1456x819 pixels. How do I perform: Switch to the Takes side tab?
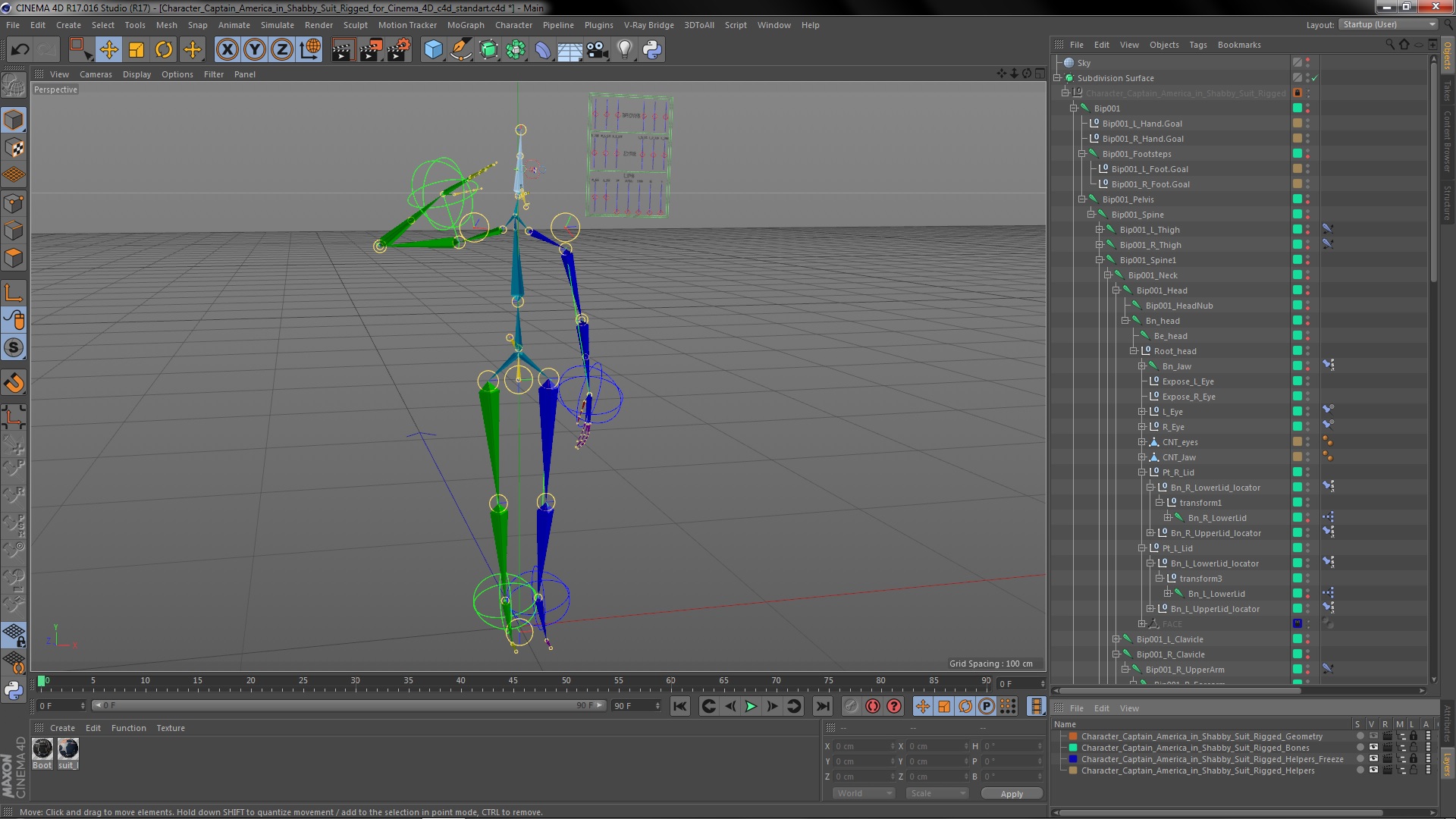[x=1447, y=91]
